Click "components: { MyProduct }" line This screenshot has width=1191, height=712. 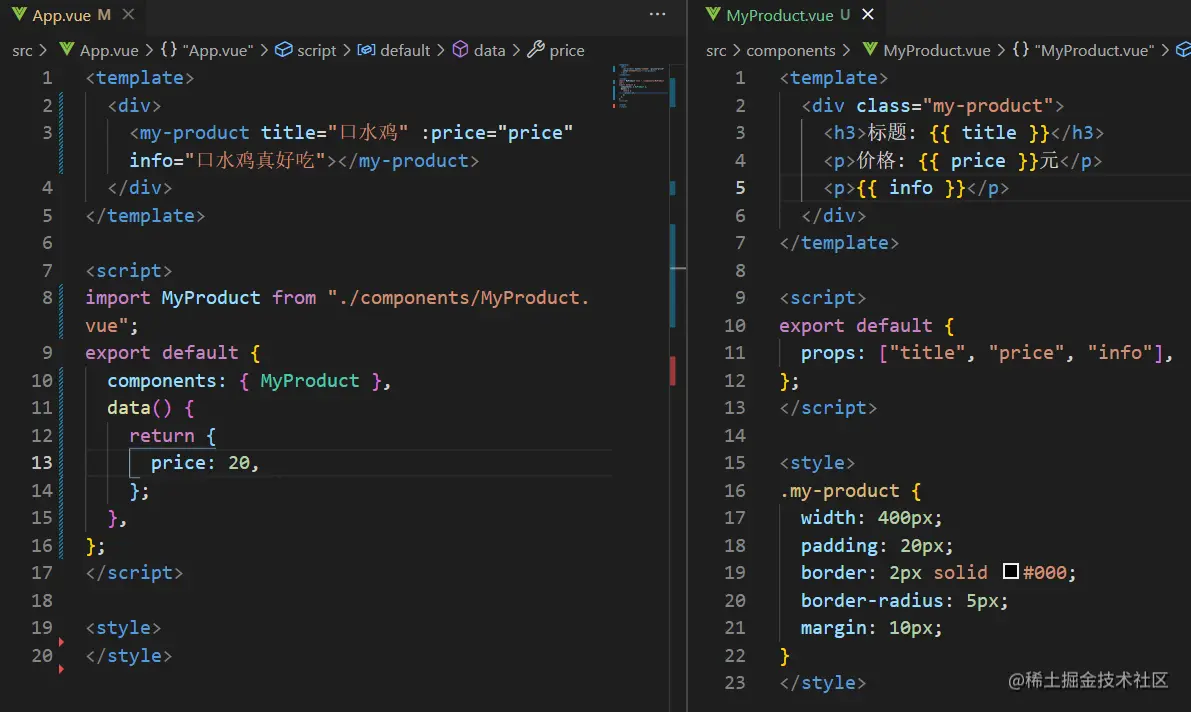click(x=249, y=381)
